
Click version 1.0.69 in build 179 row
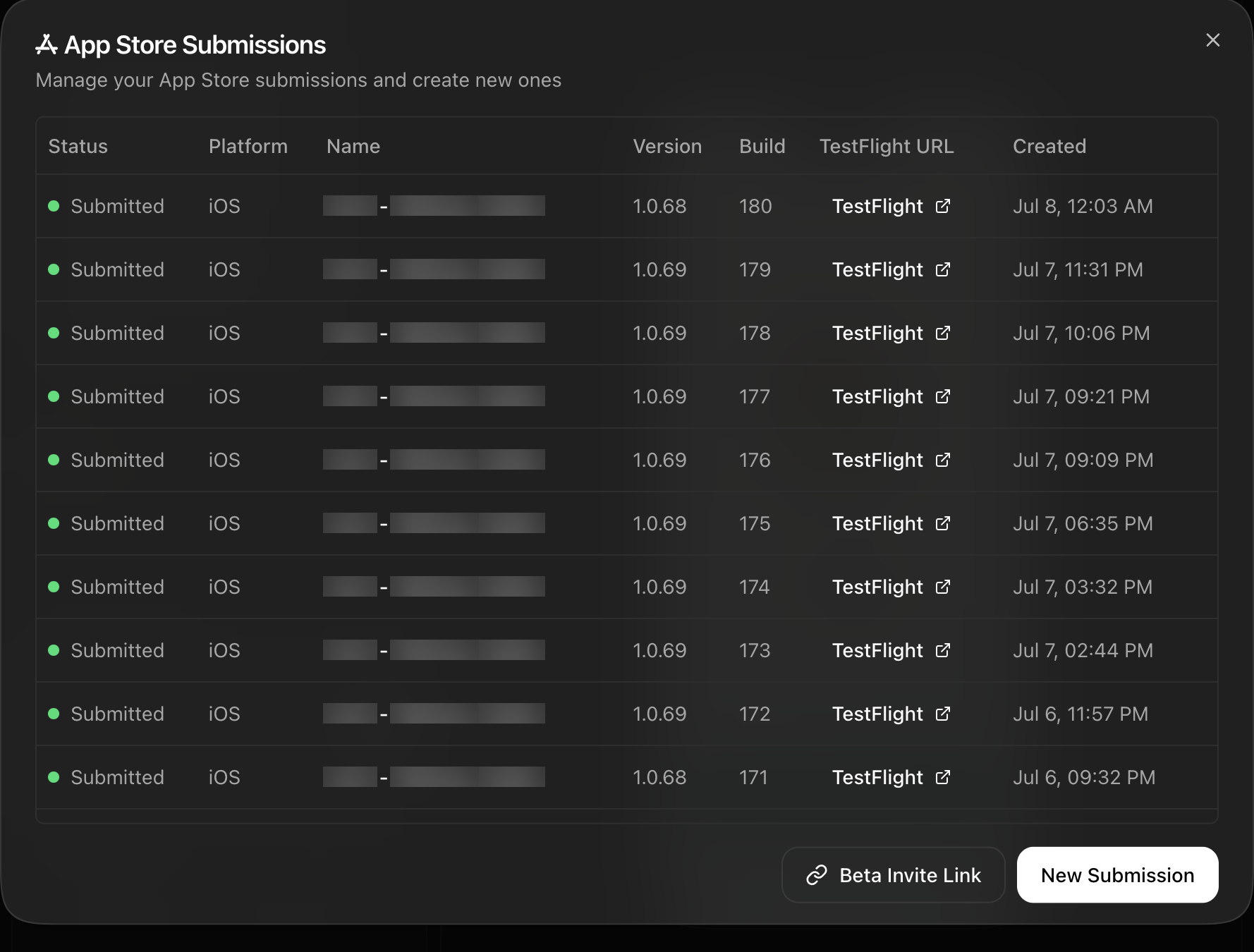[x=659, y=269]
